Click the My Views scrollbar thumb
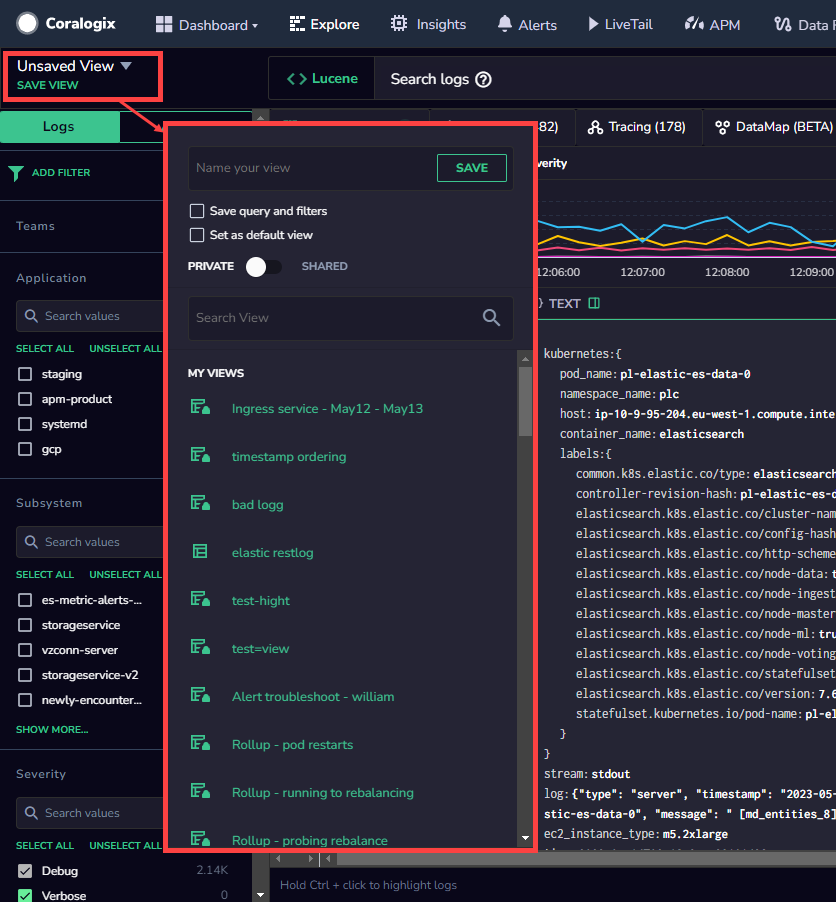Viewport: 836px width, 902px height. 525,402
